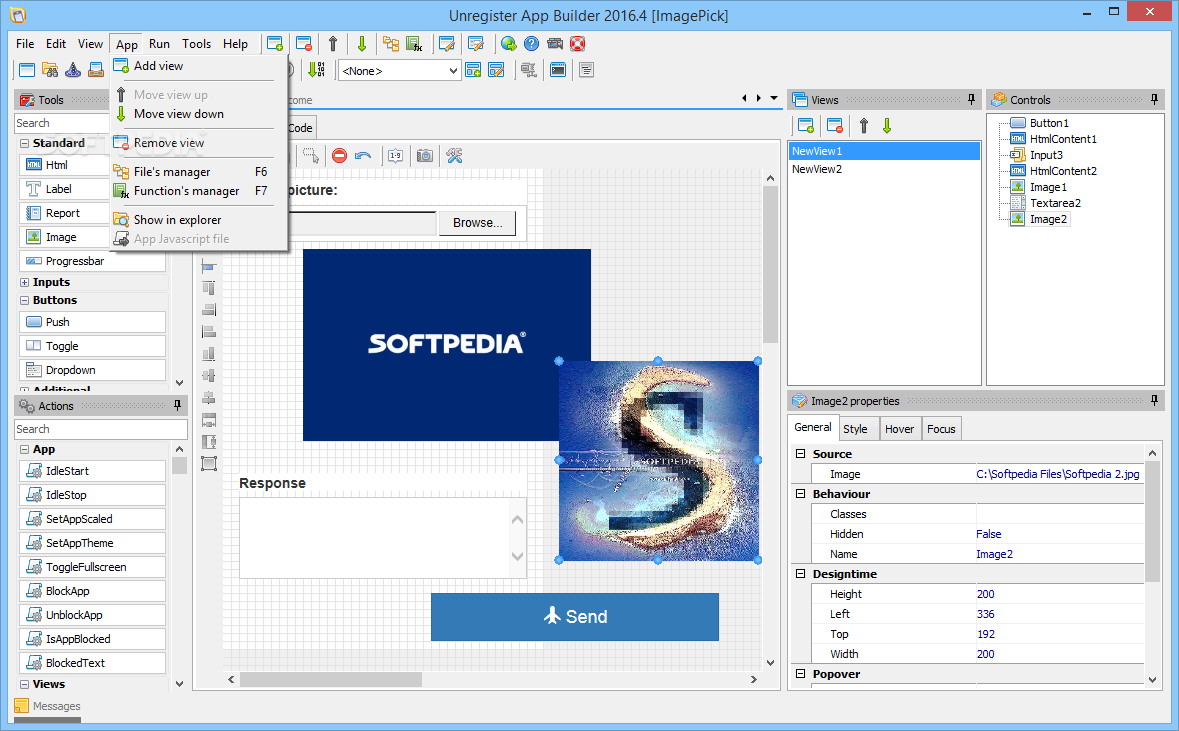Click the blue help question mark icon
The height and width of the screenshot is (731, 1179).
click(532, 44)
